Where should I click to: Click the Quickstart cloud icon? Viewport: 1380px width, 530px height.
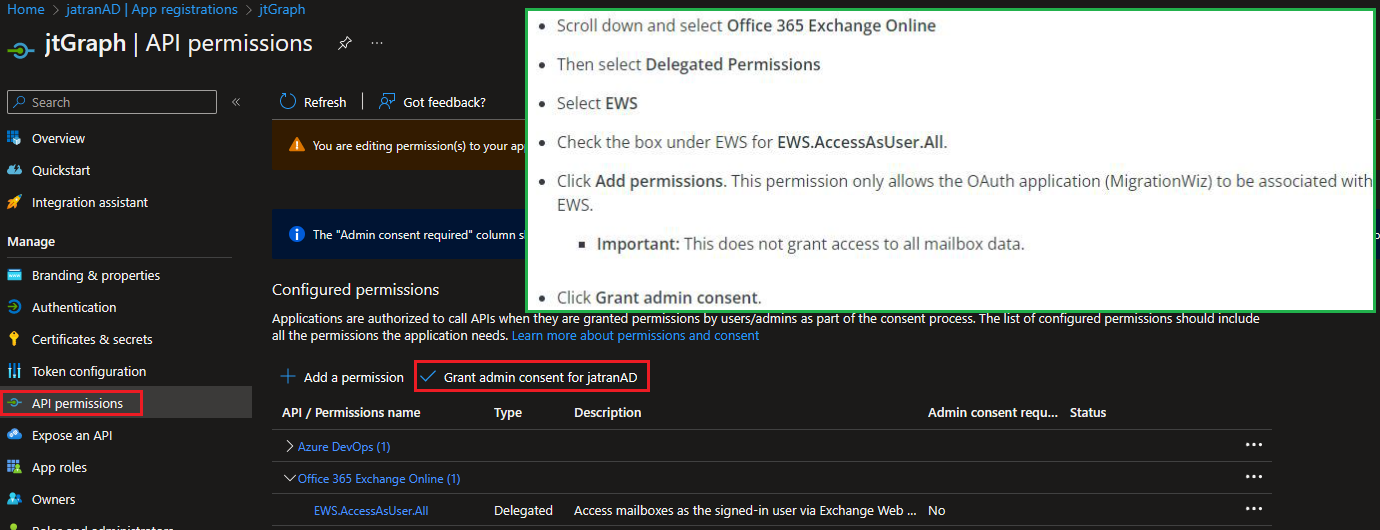tap(14, 170)
